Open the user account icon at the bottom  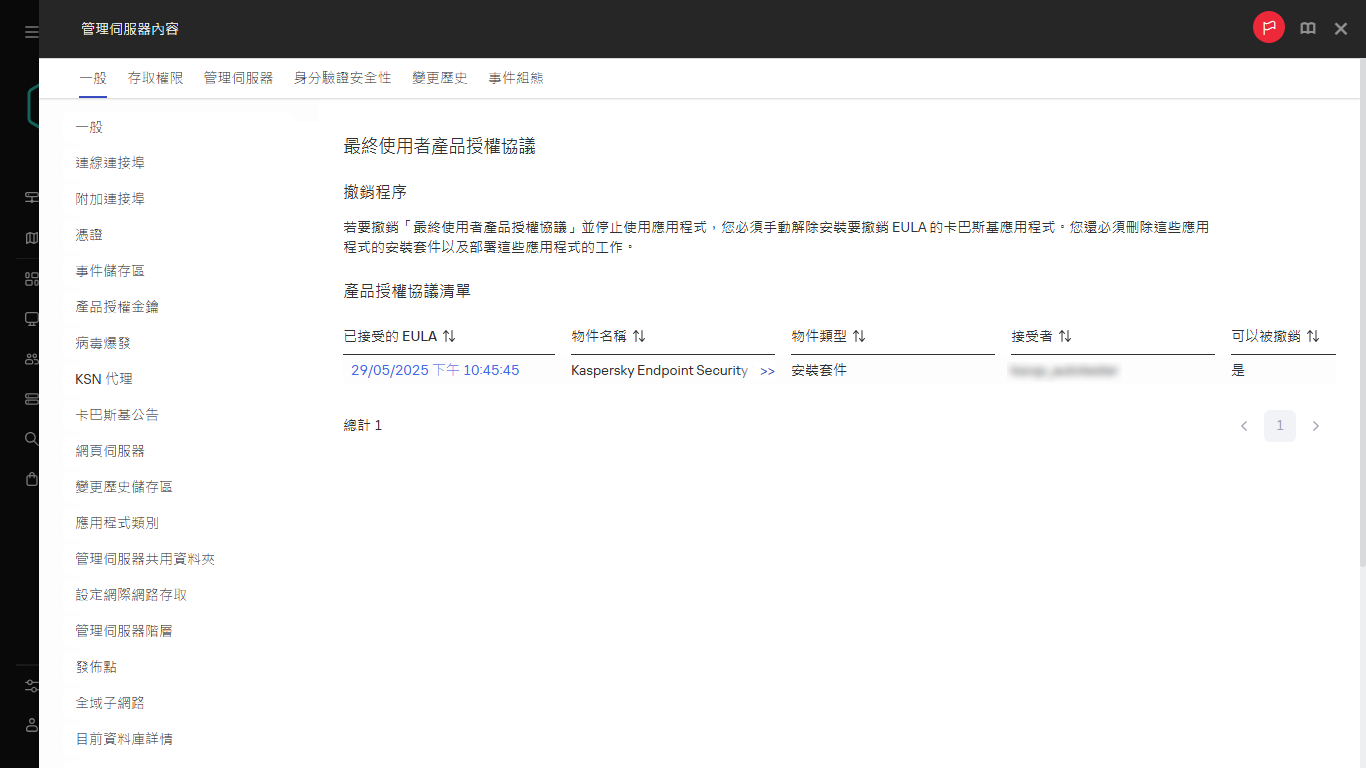(31, 725)
